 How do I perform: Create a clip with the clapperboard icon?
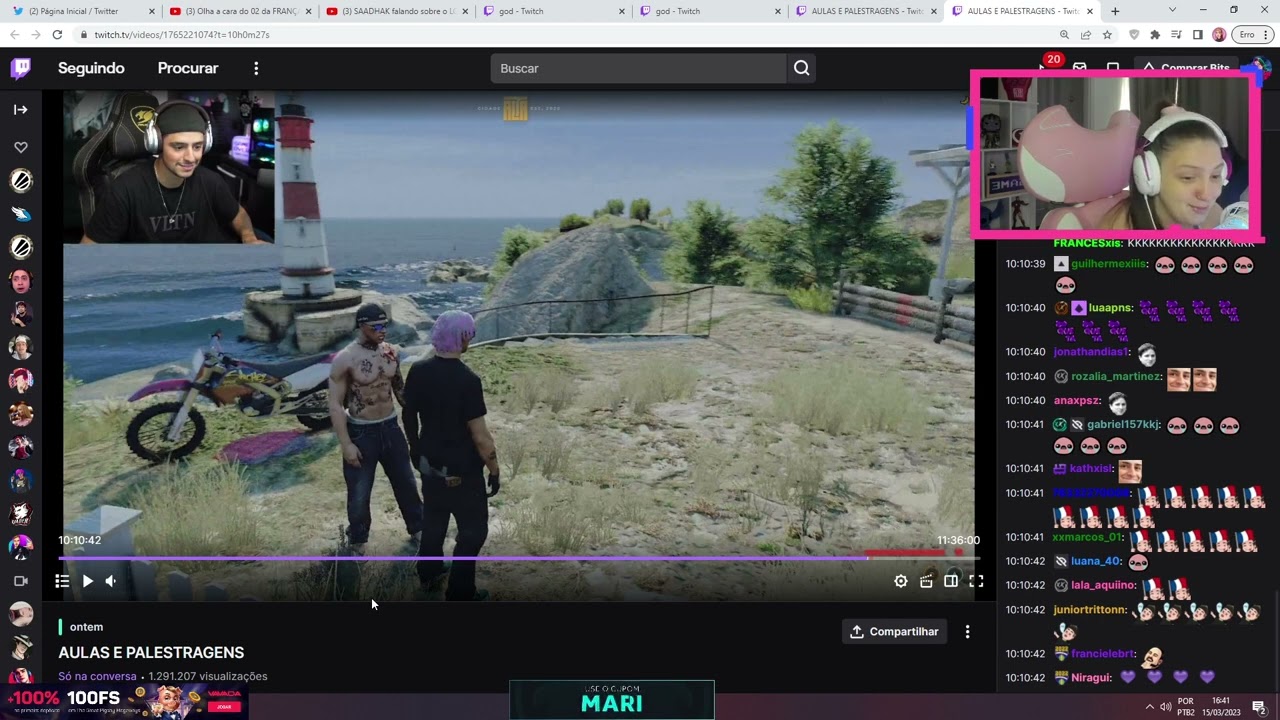[x=926, y=581]
